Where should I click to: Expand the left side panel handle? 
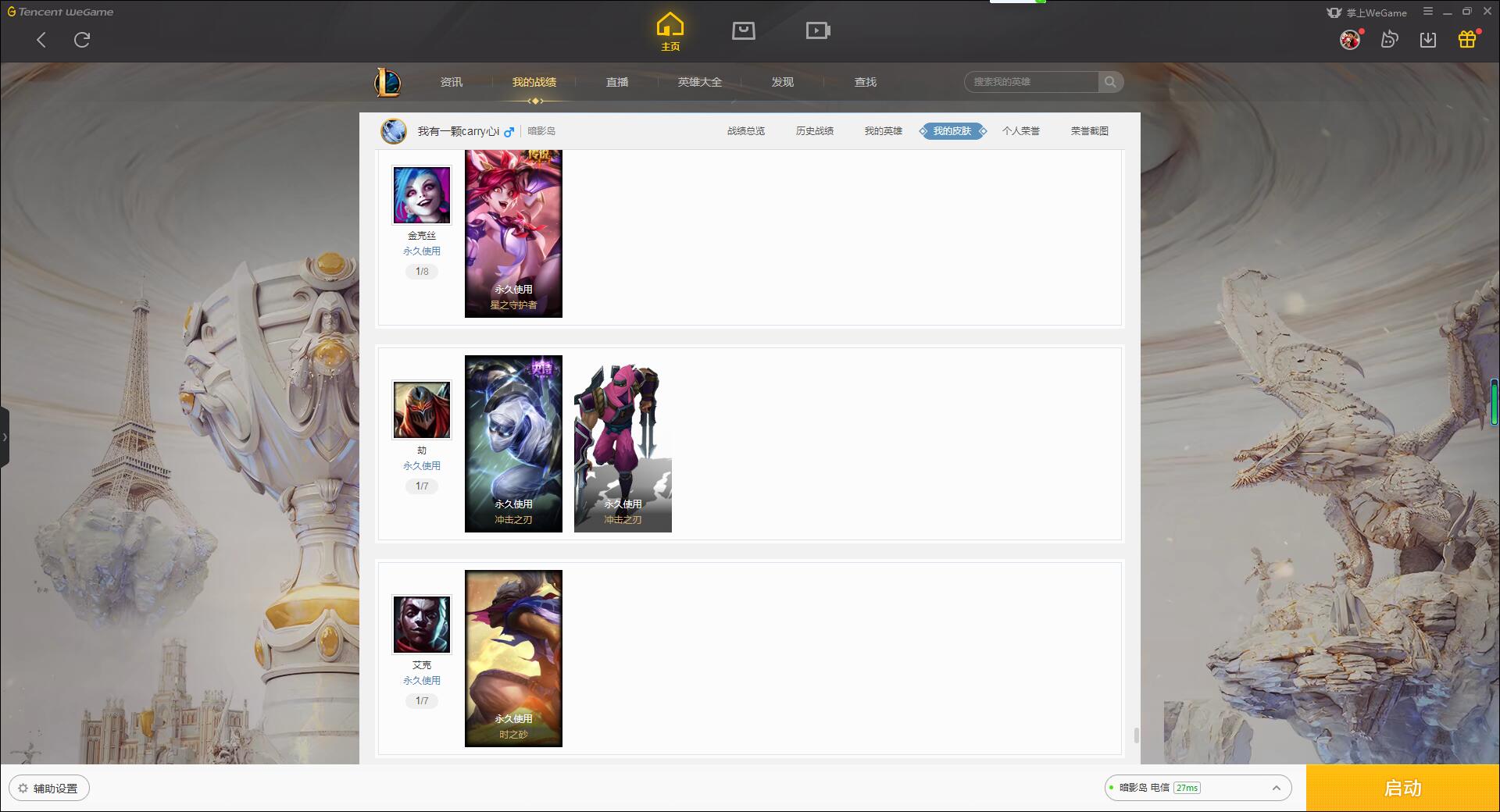click(5, 437)
